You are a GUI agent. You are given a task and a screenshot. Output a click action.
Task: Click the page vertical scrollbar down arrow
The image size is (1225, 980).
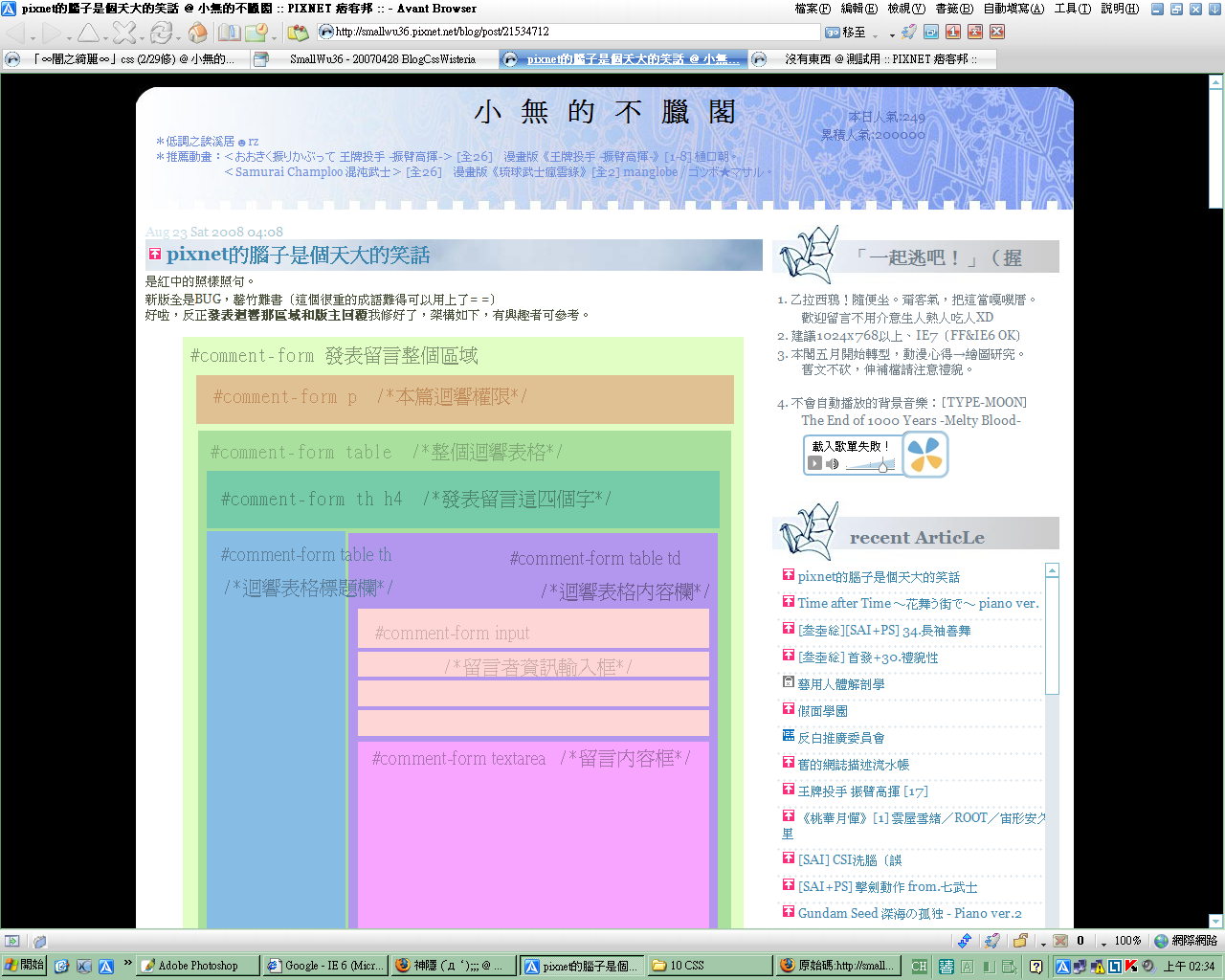pyautogui.click(x=1215, y=921)
